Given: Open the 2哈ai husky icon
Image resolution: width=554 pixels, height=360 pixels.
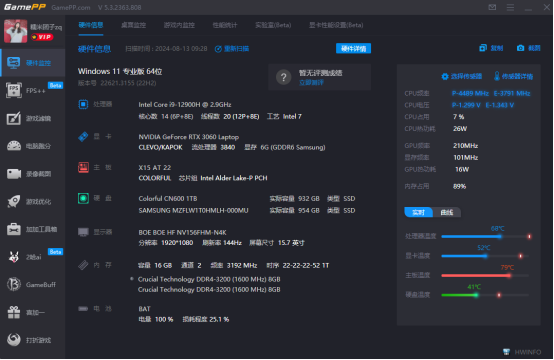Looking at the screenshot, I should pyautogui.click(x=14, y=257).
